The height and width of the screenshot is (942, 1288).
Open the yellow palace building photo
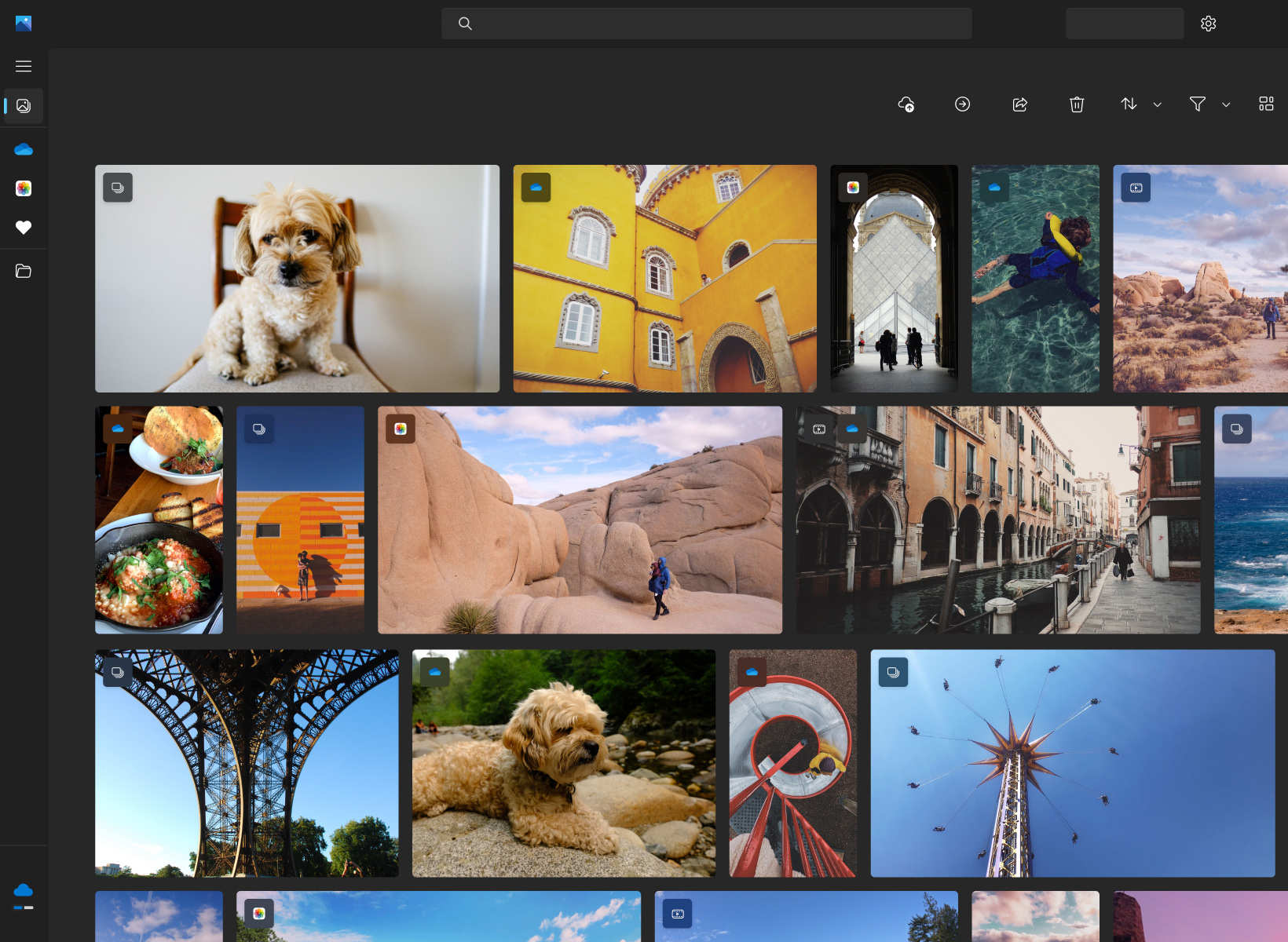665,279
